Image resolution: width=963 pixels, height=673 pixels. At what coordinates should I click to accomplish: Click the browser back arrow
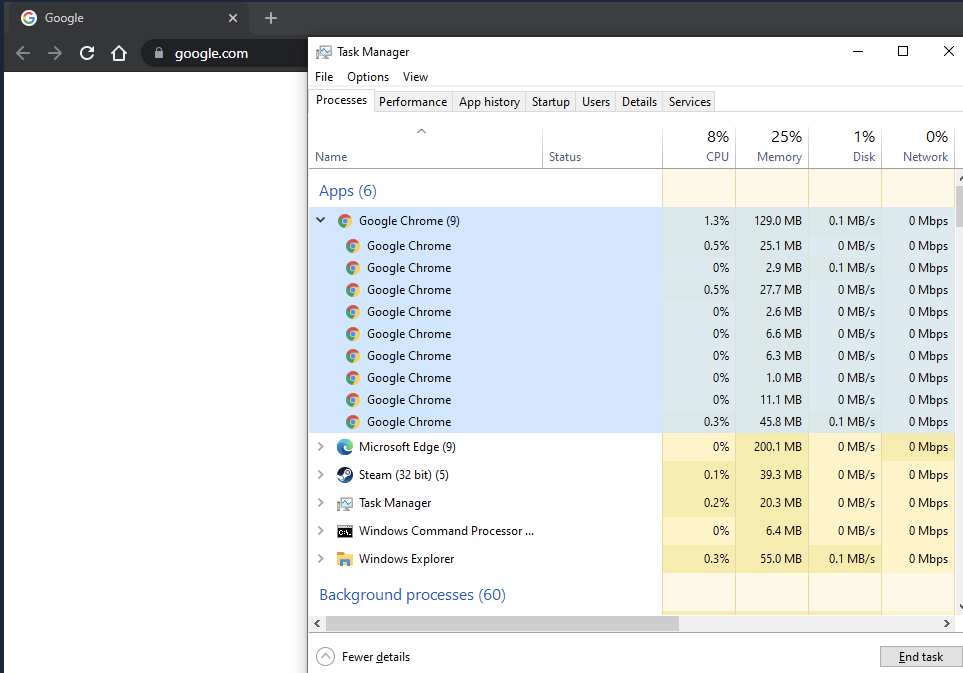tap(23, 53)
